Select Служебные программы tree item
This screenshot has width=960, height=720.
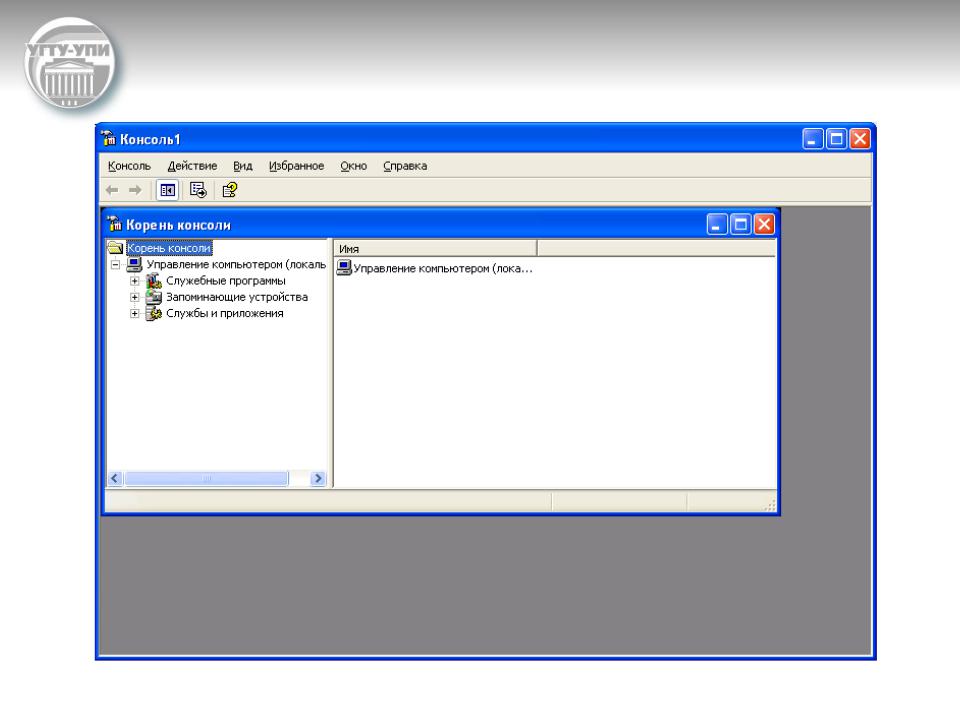(226, 281)
